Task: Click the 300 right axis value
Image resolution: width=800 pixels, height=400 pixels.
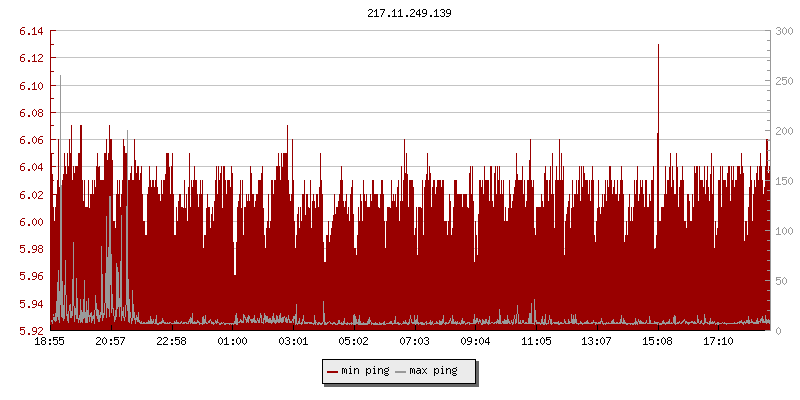Action: [x=784, y=31]
